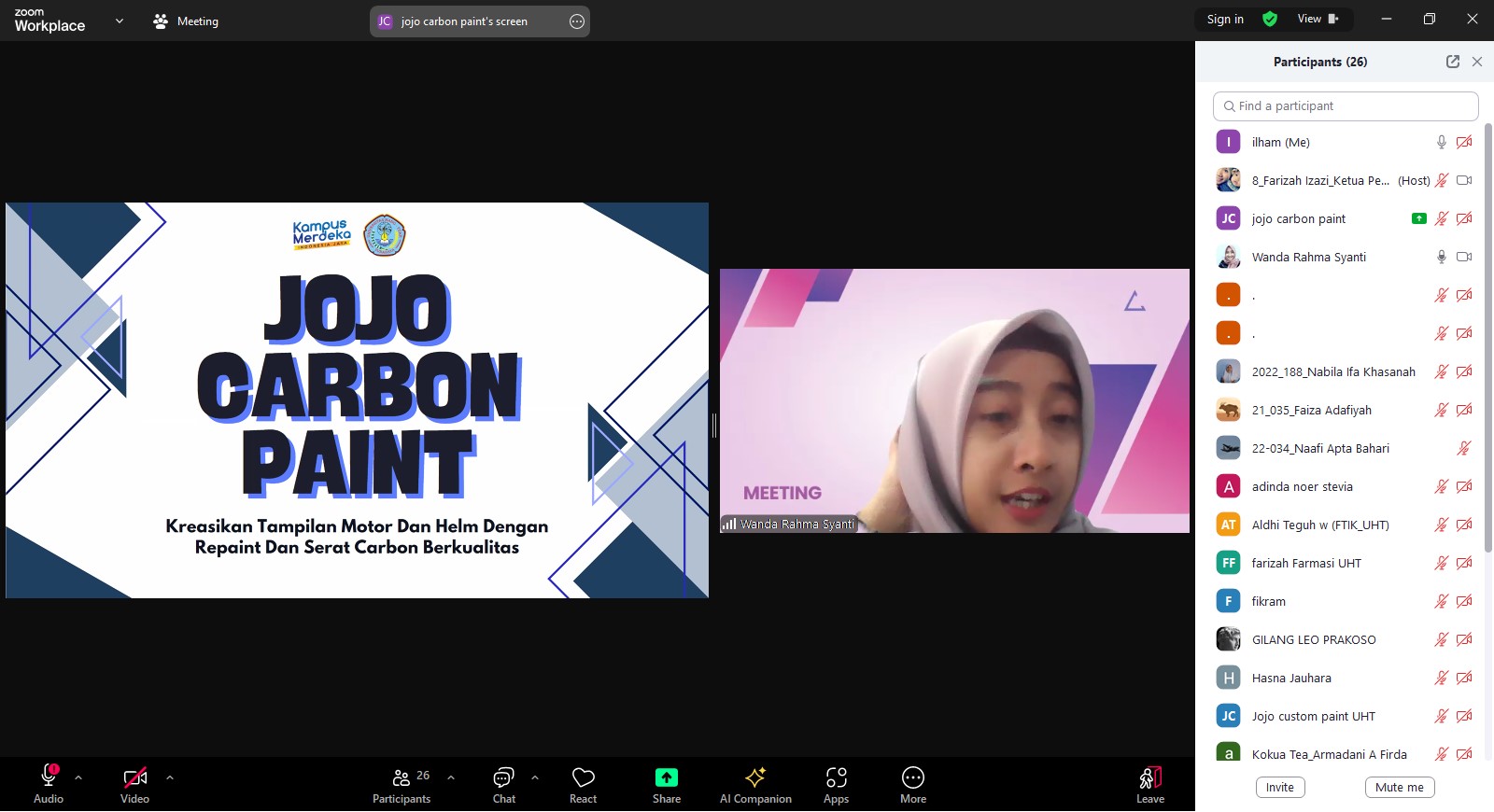Open the More options ellipsis
Viewport: 1494px width, 812px height.
pos(912,777)
